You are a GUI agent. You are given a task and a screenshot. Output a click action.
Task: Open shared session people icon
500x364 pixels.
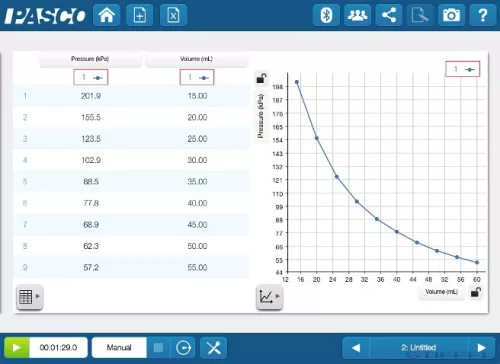click(358, 15)
